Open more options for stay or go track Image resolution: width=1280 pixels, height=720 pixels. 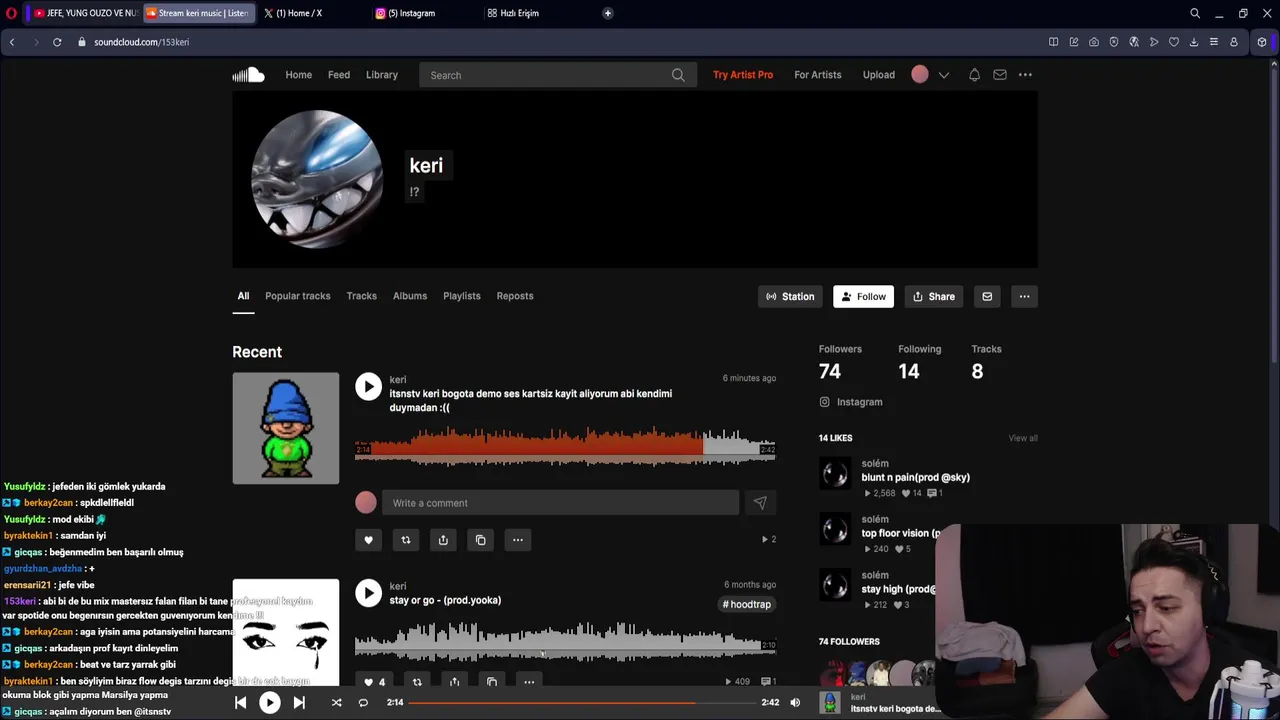[529, 682]
